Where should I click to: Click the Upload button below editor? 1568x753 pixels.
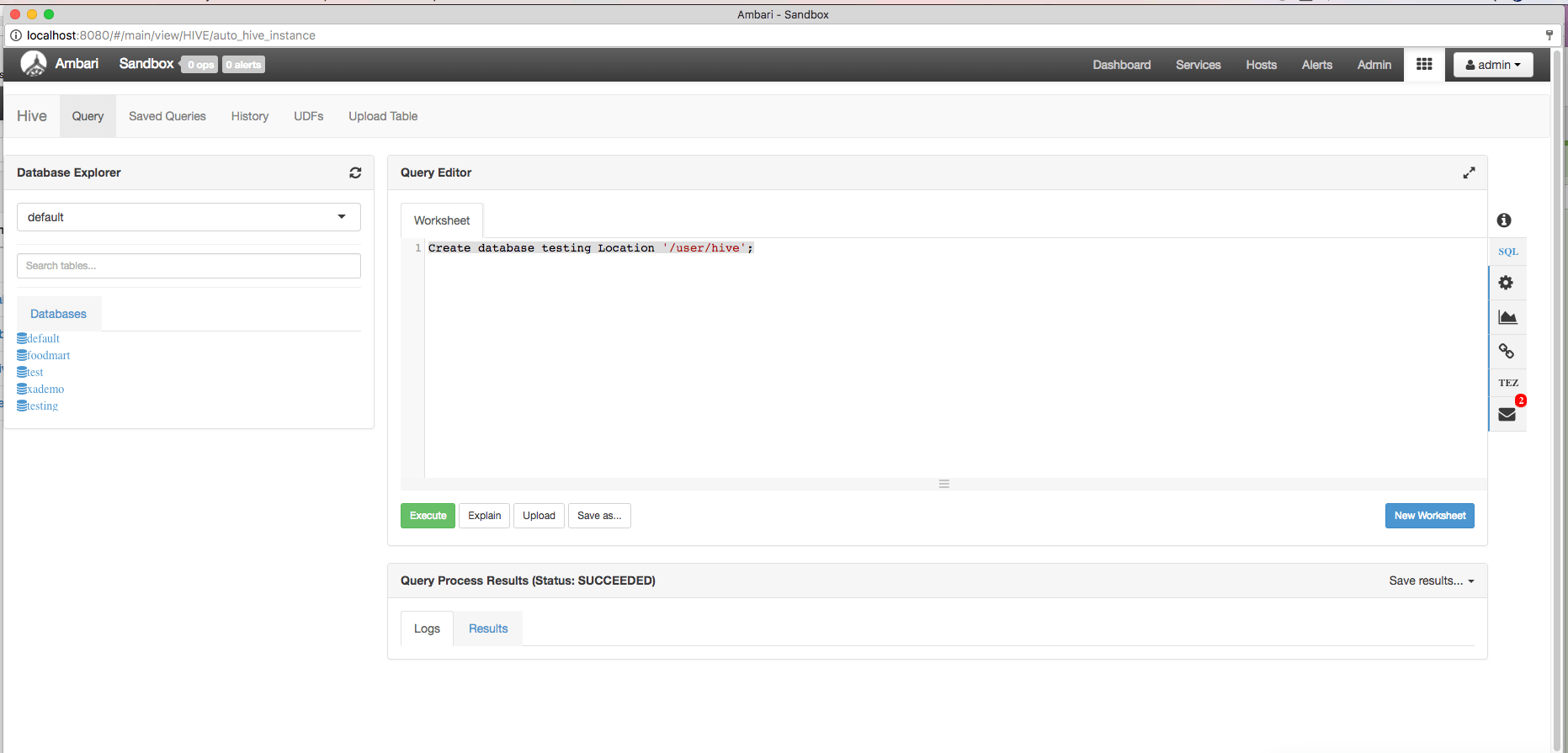[x=539, y=516]
